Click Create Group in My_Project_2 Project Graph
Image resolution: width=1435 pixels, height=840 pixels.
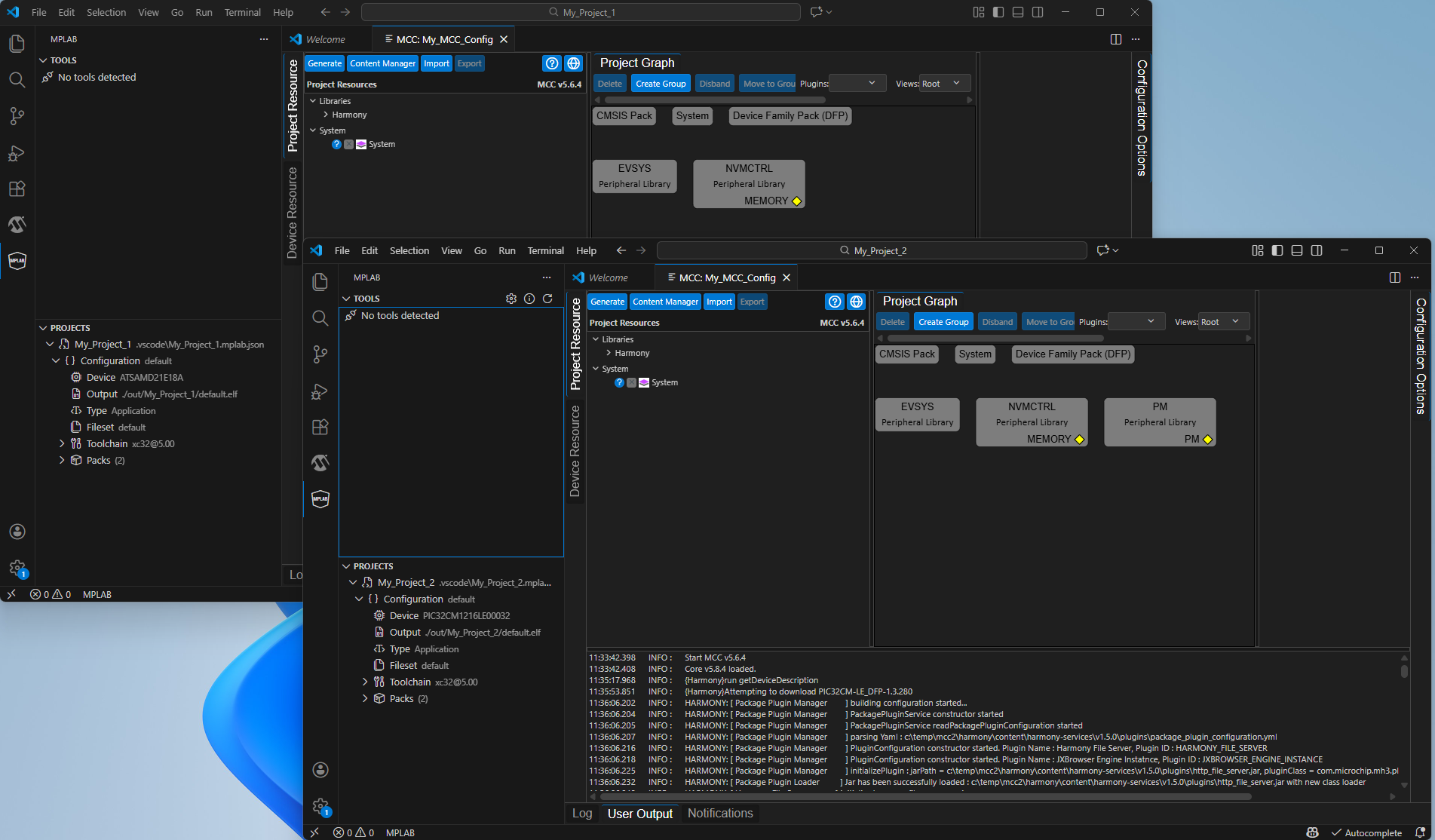point(943,322)
